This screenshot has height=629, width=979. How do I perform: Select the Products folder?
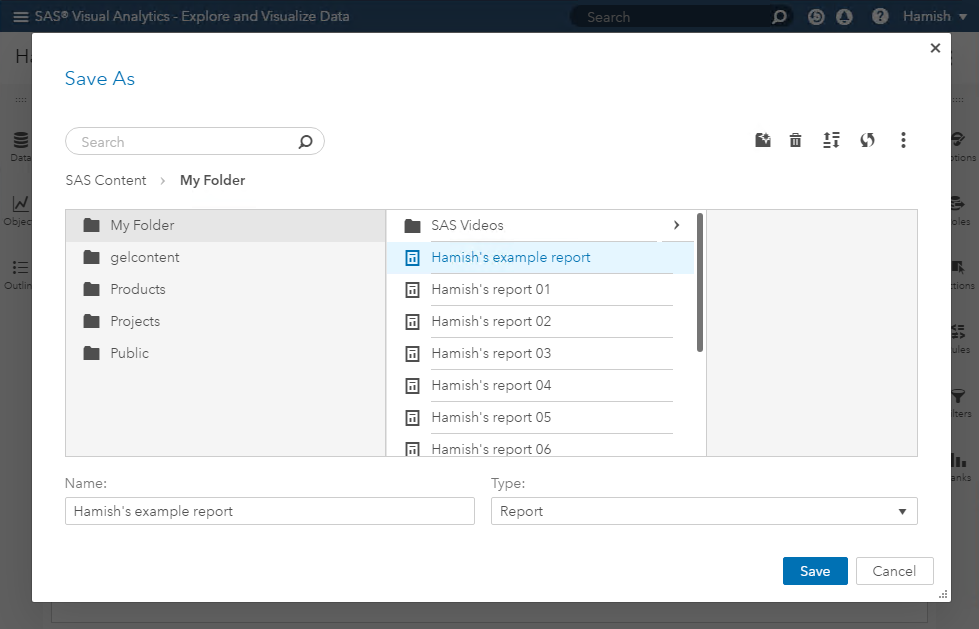(138, 290)
